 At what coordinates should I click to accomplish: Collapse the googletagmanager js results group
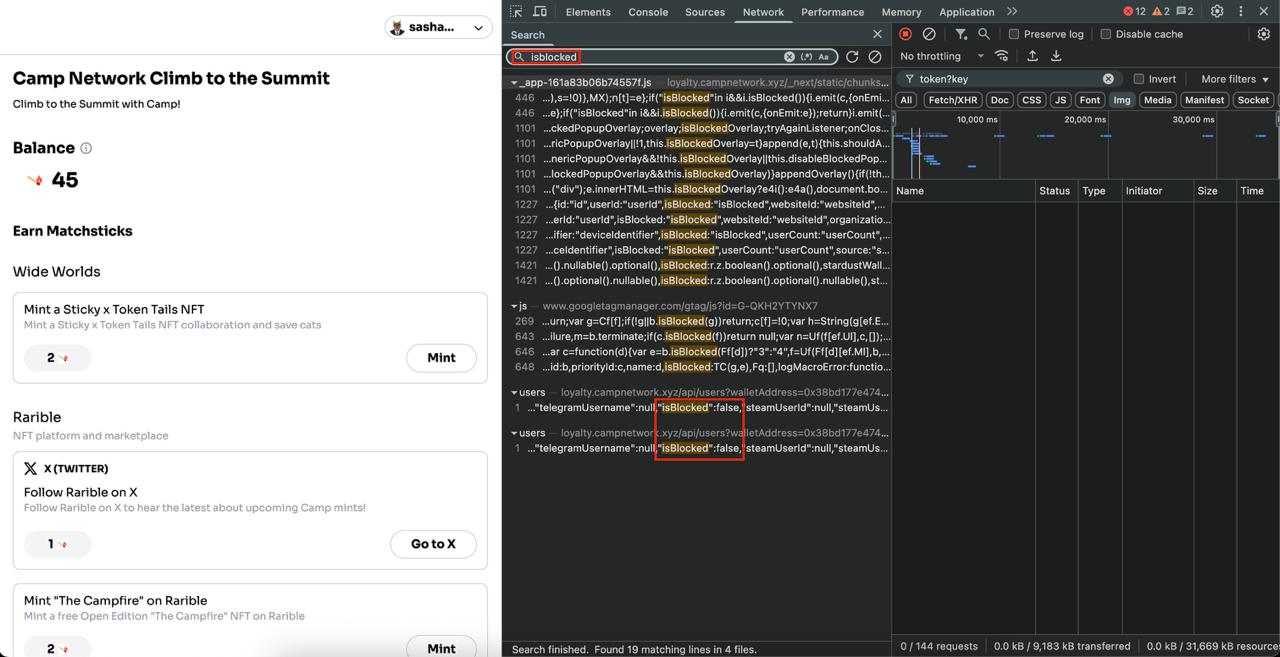coord(514,306)
